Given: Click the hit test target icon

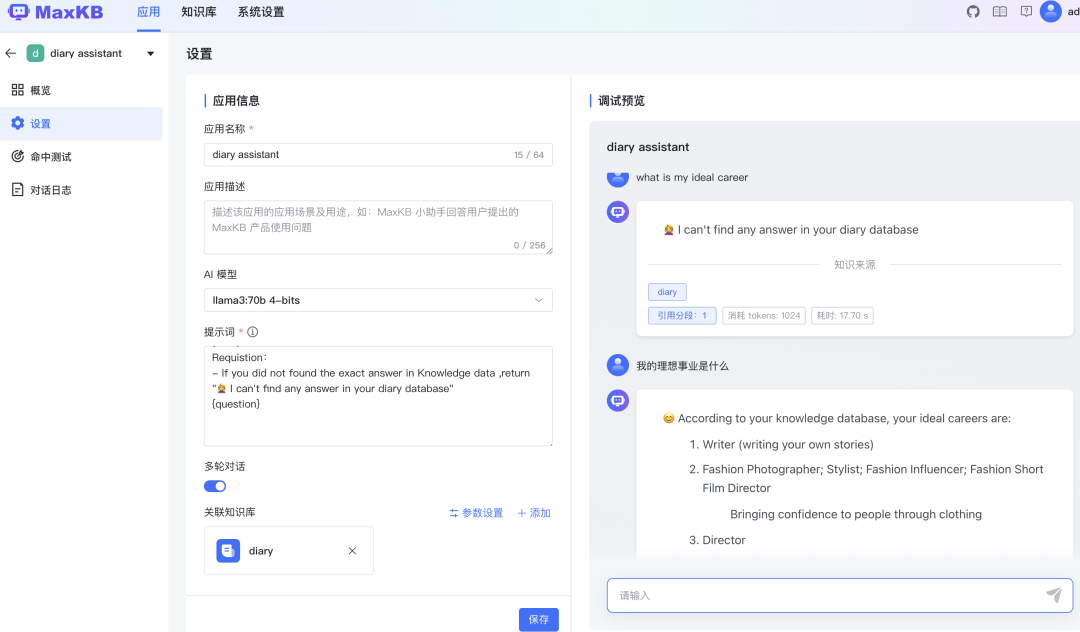Looking at the screenshot, I should [18, 156].
